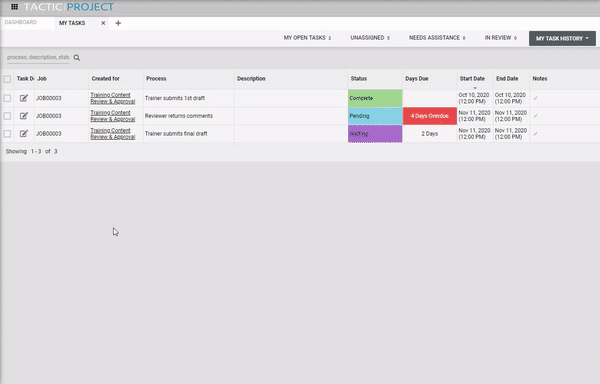The width and height of the screenshot is (600, 384).
Task: Click the Oct 10, 2020 start date cell
Action: [474, 98]
